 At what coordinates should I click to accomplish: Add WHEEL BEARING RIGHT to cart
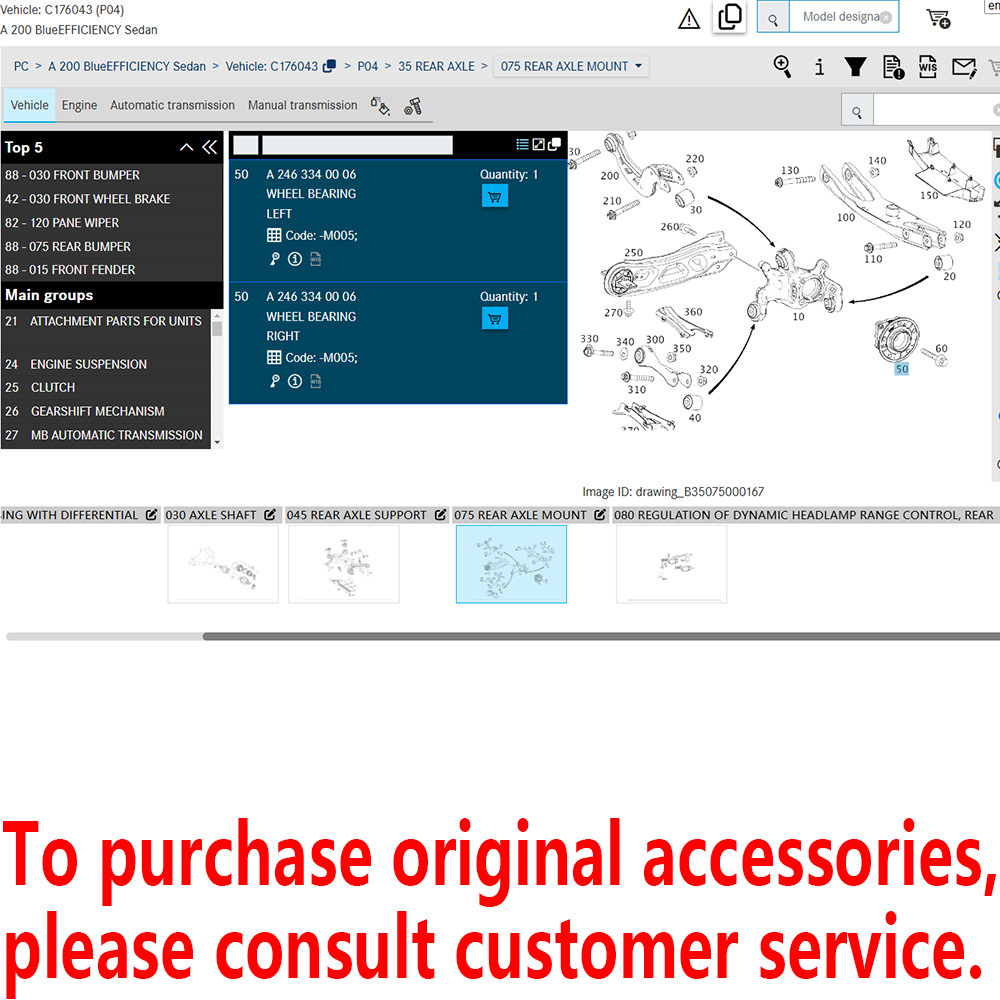click(494, 319)
